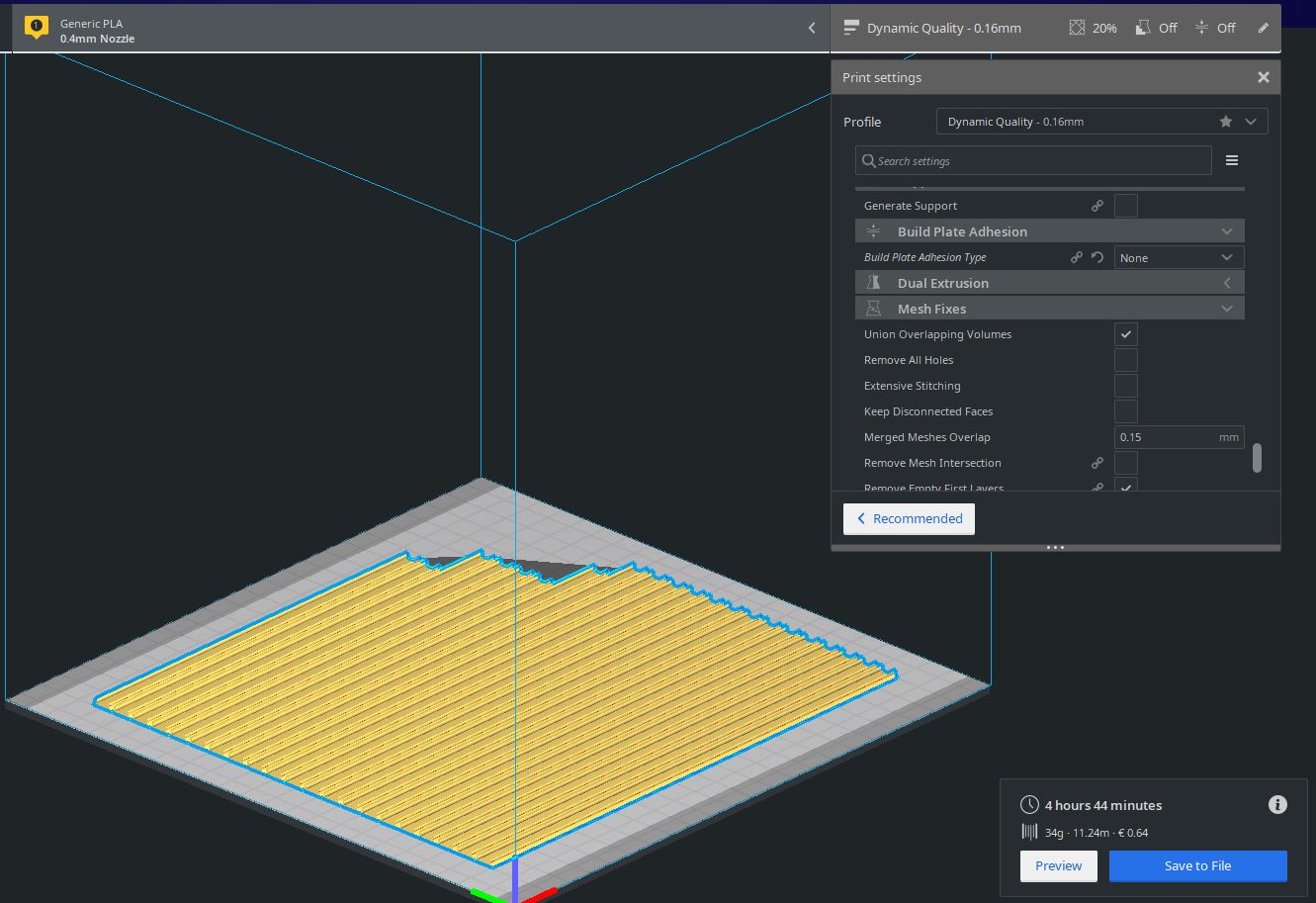Viewport: 1316px width, 903px height.
Task: Click the 'Merged Meshes Overlap' setting label
Action: tap(926, 437)
